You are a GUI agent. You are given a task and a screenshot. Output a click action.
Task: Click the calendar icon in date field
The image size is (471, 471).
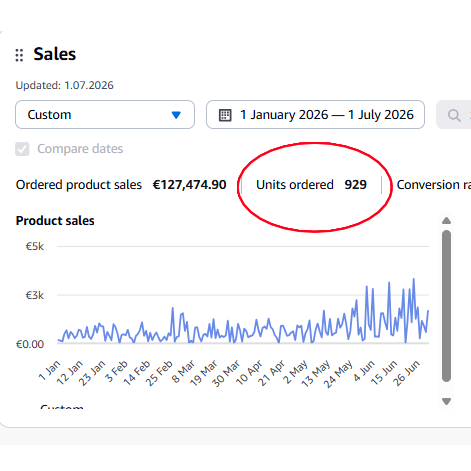[x=225, y=115]
